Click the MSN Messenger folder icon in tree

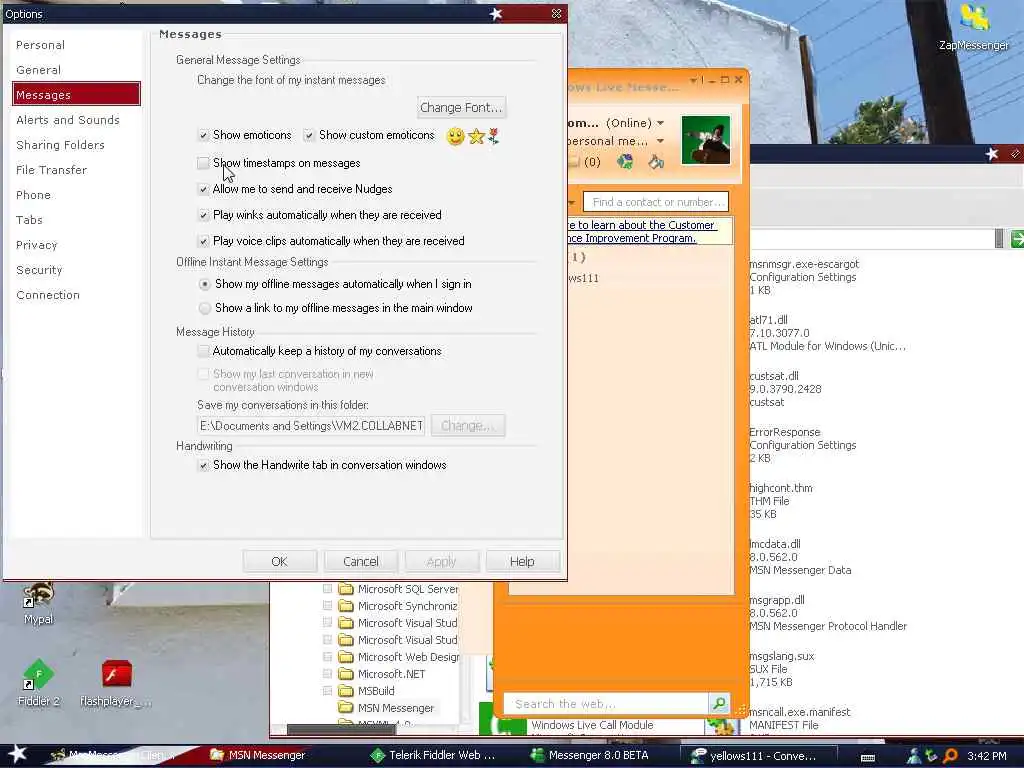[x=346, y=708]
